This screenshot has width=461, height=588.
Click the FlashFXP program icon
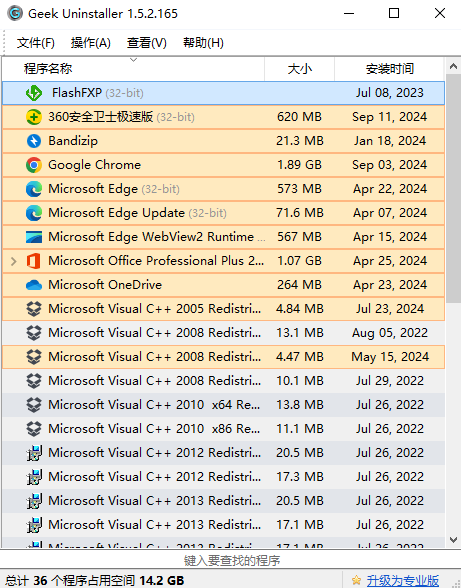coord(34,93)
